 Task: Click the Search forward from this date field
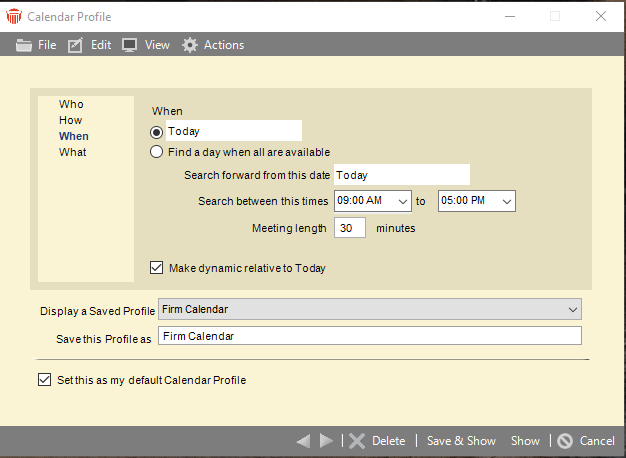[402, 174]
